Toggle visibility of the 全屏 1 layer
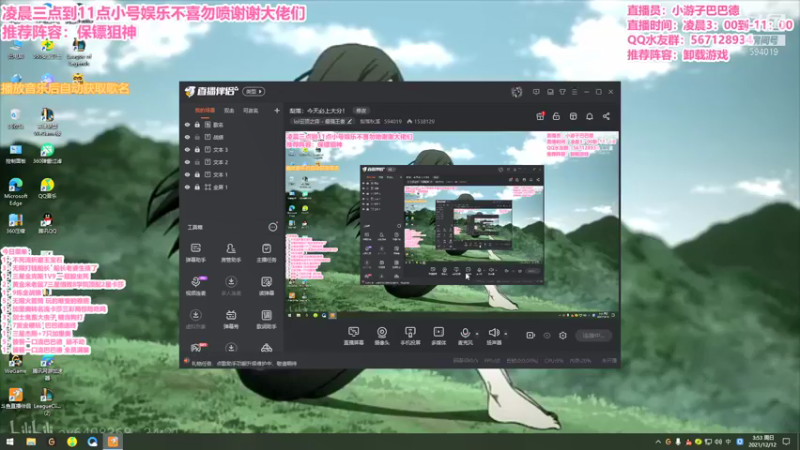 [187, 187]
